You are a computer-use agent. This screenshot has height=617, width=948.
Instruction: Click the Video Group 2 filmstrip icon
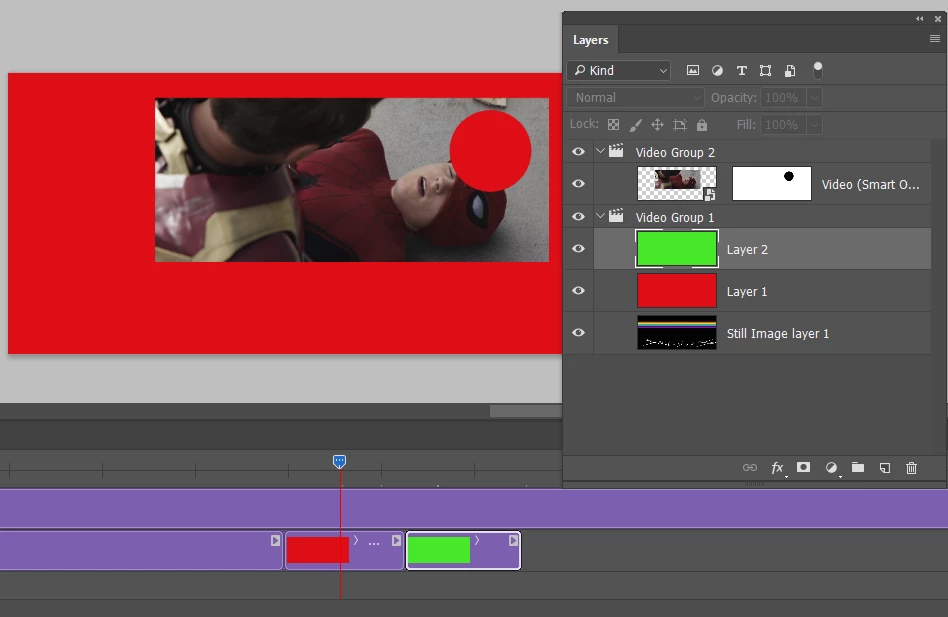click(616, 151)
